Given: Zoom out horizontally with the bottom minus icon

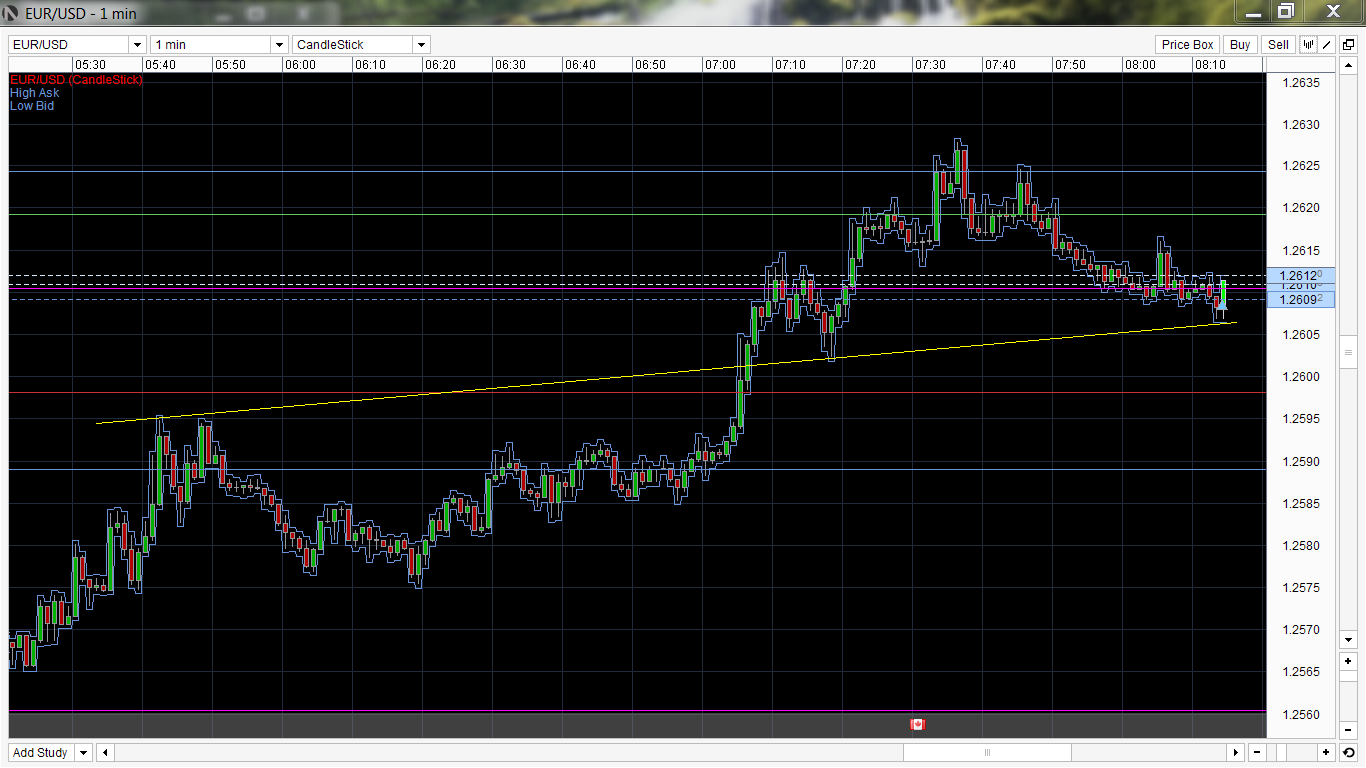Looking at the screenshot, I should click(1257, 753).
